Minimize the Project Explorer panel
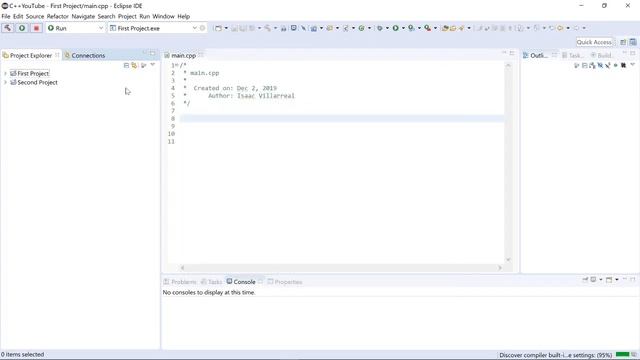 coord(144,53)
